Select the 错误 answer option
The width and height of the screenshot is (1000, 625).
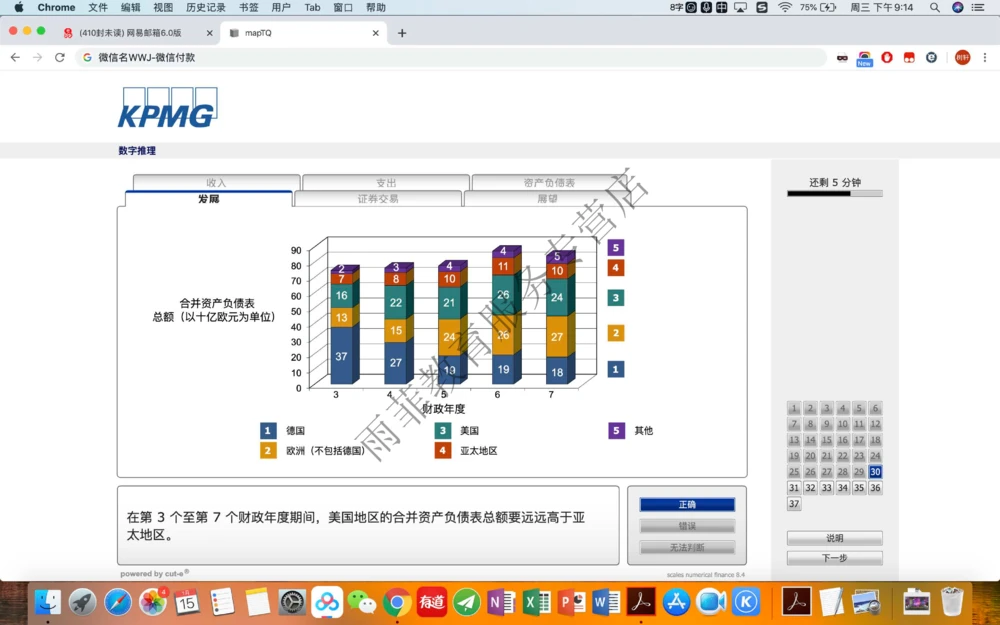coord(687,526)
